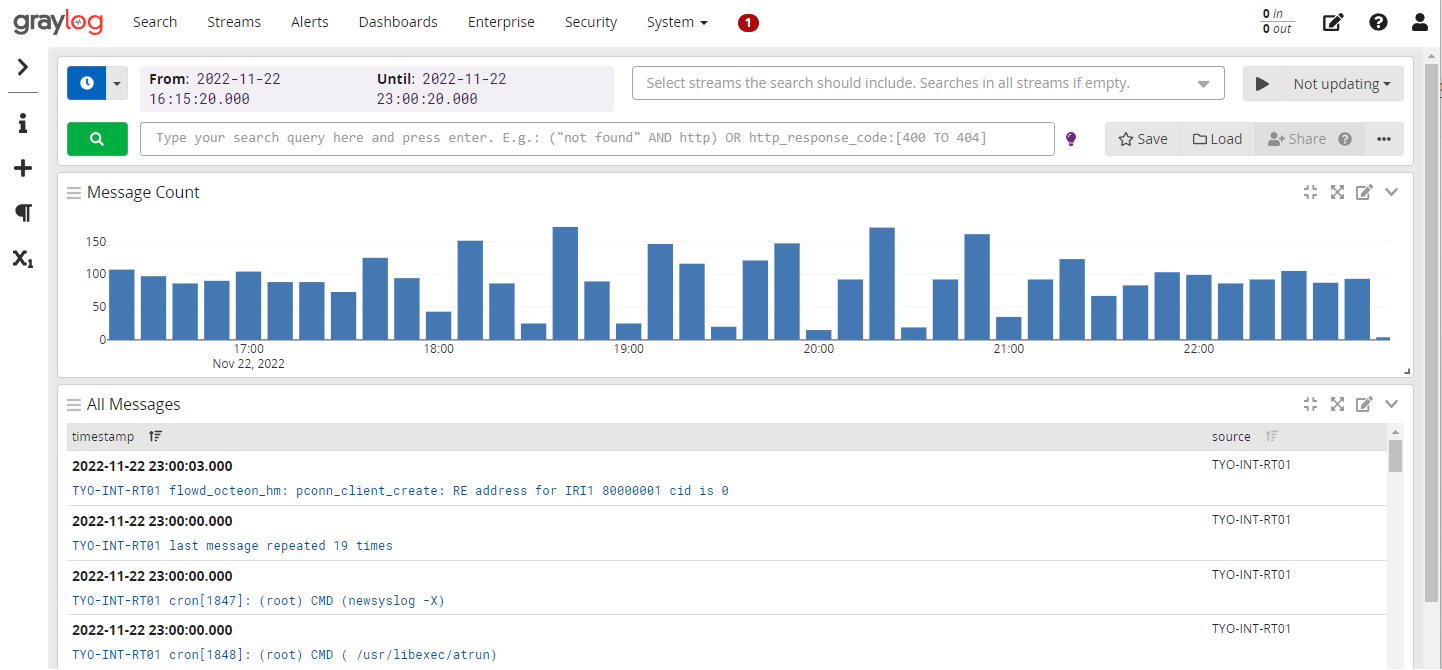
Task: Maximize the All Messages widget
Action: (x=1337, y=404)
